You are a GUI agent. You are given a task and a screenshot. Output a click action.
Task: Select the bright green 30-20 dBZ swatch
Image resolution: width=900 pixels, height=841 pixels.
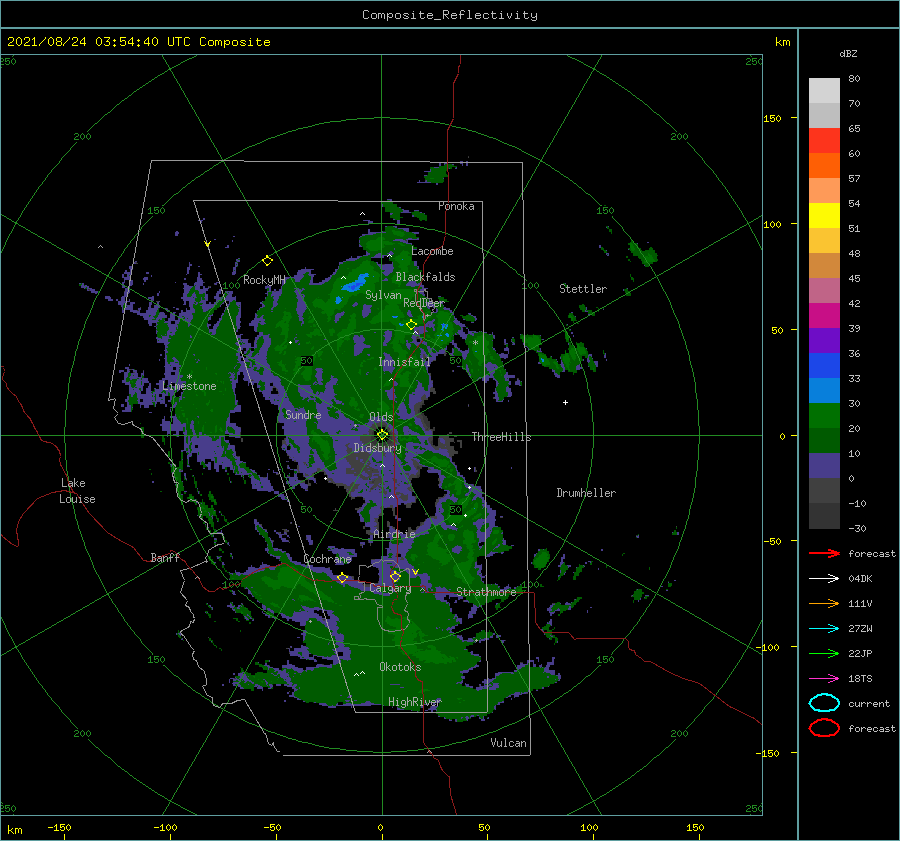tap(824, 416)
